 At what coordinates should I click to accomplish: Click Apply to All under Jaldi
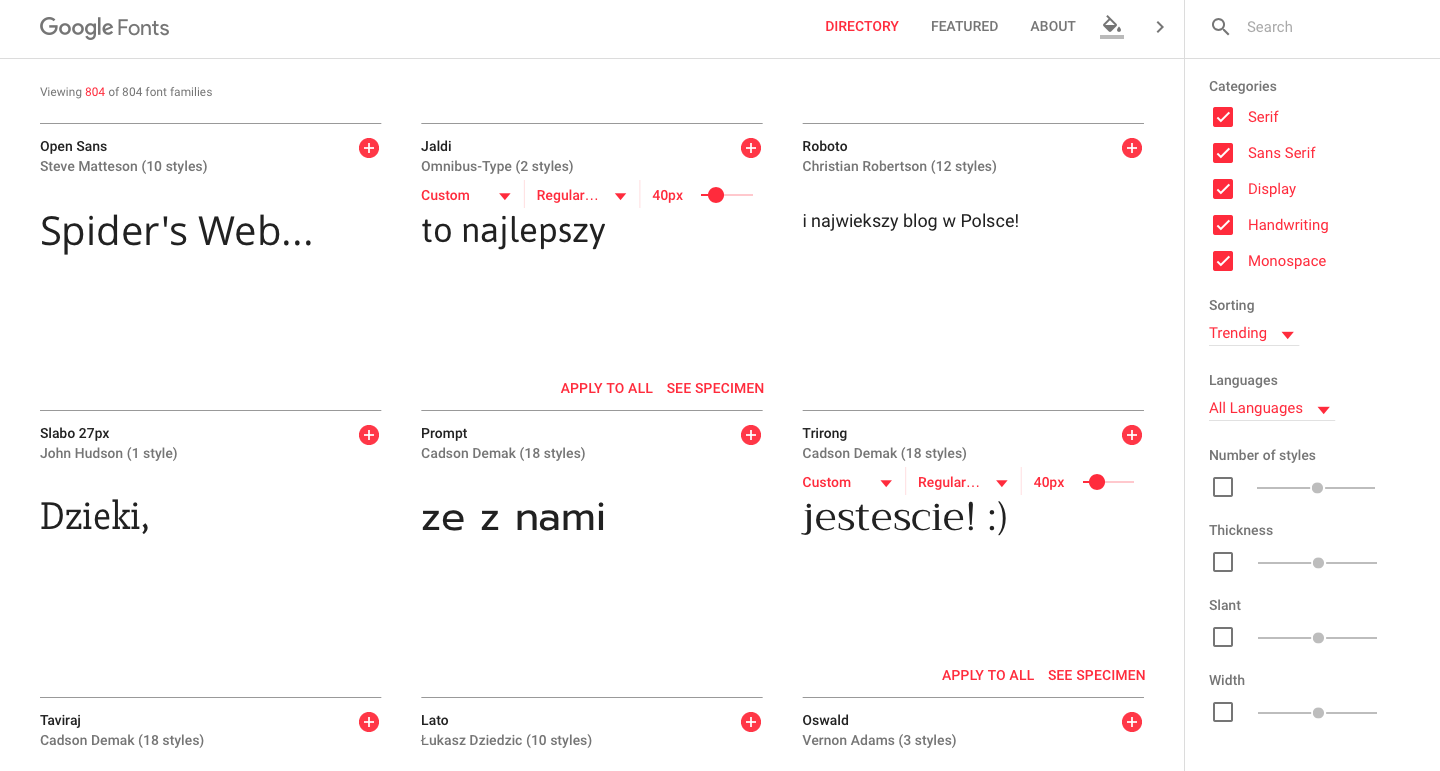607,388
